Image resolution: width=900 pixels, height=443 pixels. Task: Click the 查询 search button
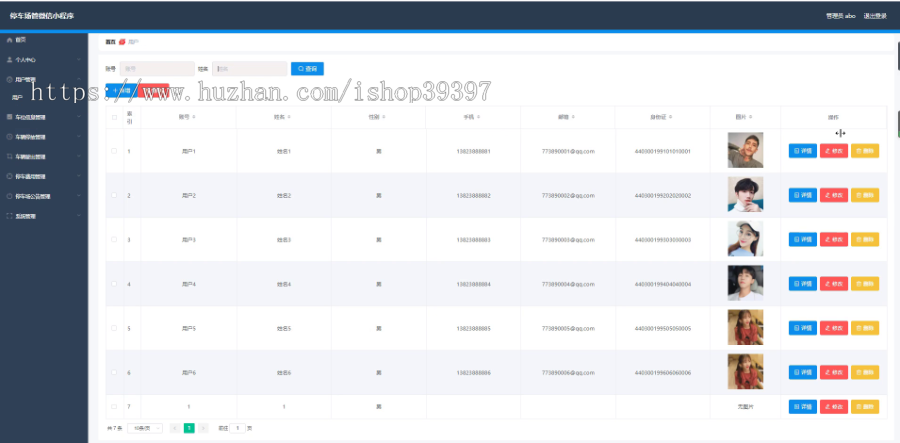point(307,69)
